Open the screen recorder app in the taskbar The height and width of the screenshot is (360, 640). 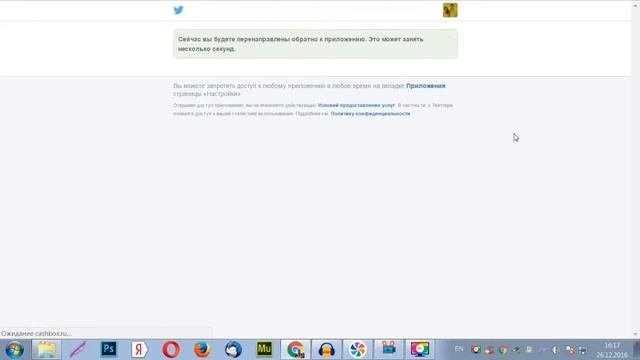coord(389,350)
